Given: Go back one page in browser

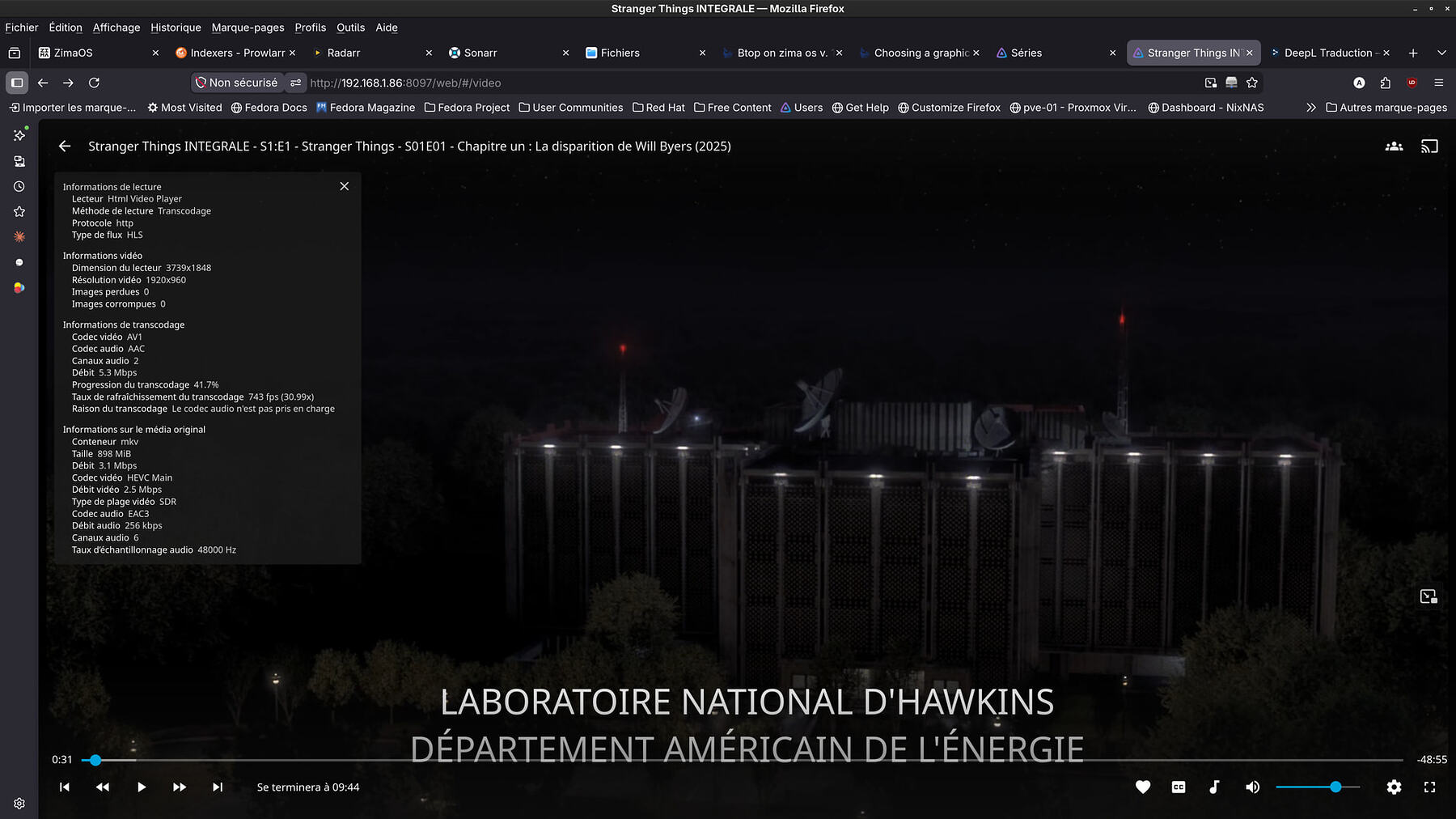Looking at the screenshot, I should pos(43,83).
